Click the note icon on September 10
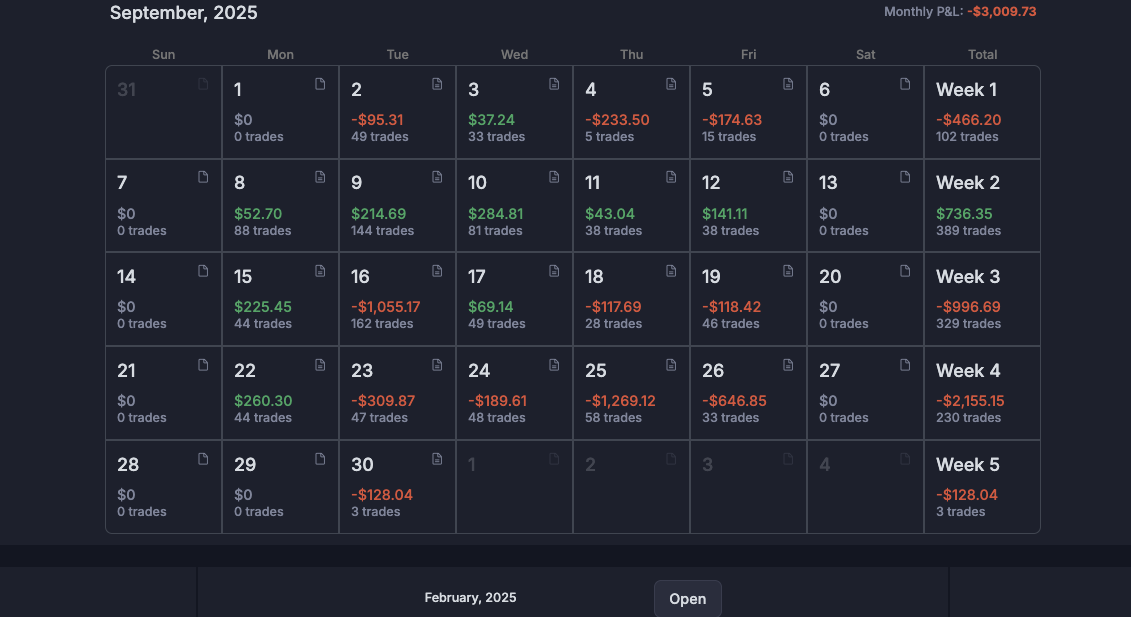The height and width of the screenshot is (617, 1131). (554, 177)
